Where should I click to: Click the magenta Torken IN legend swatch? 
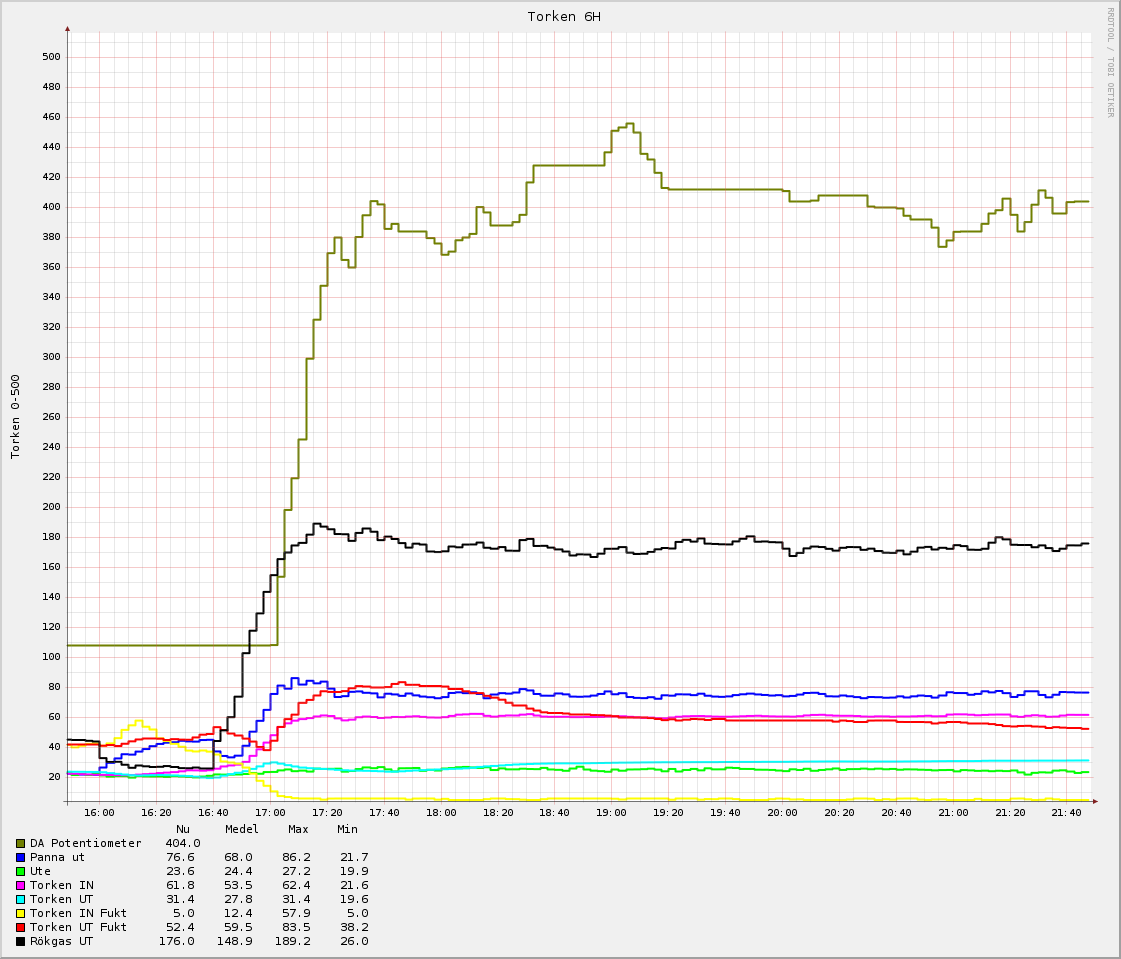pyautogui.click(x=21, y=885)
